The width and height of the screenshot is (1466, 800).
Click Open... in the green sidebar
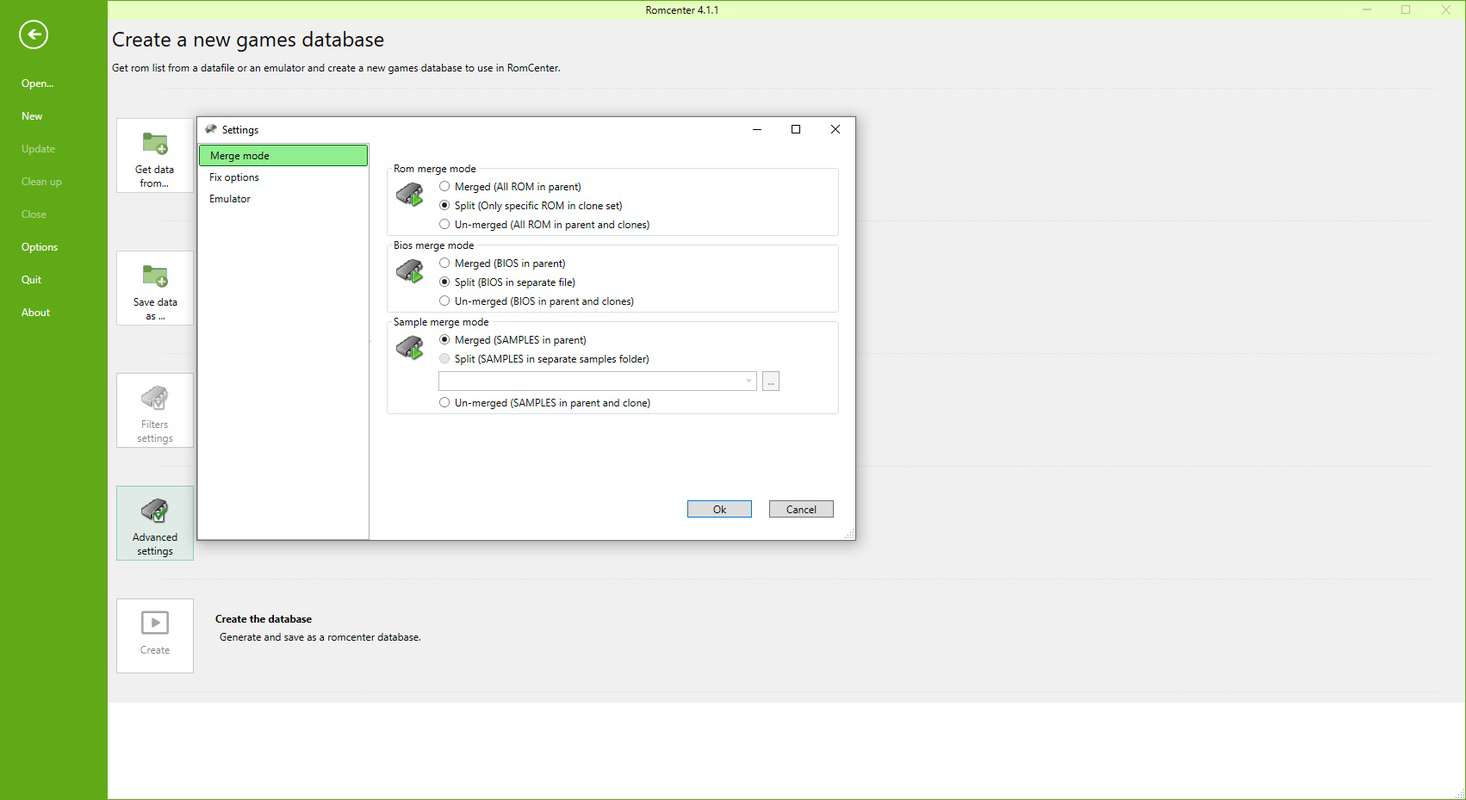click(x=37, y=84)
